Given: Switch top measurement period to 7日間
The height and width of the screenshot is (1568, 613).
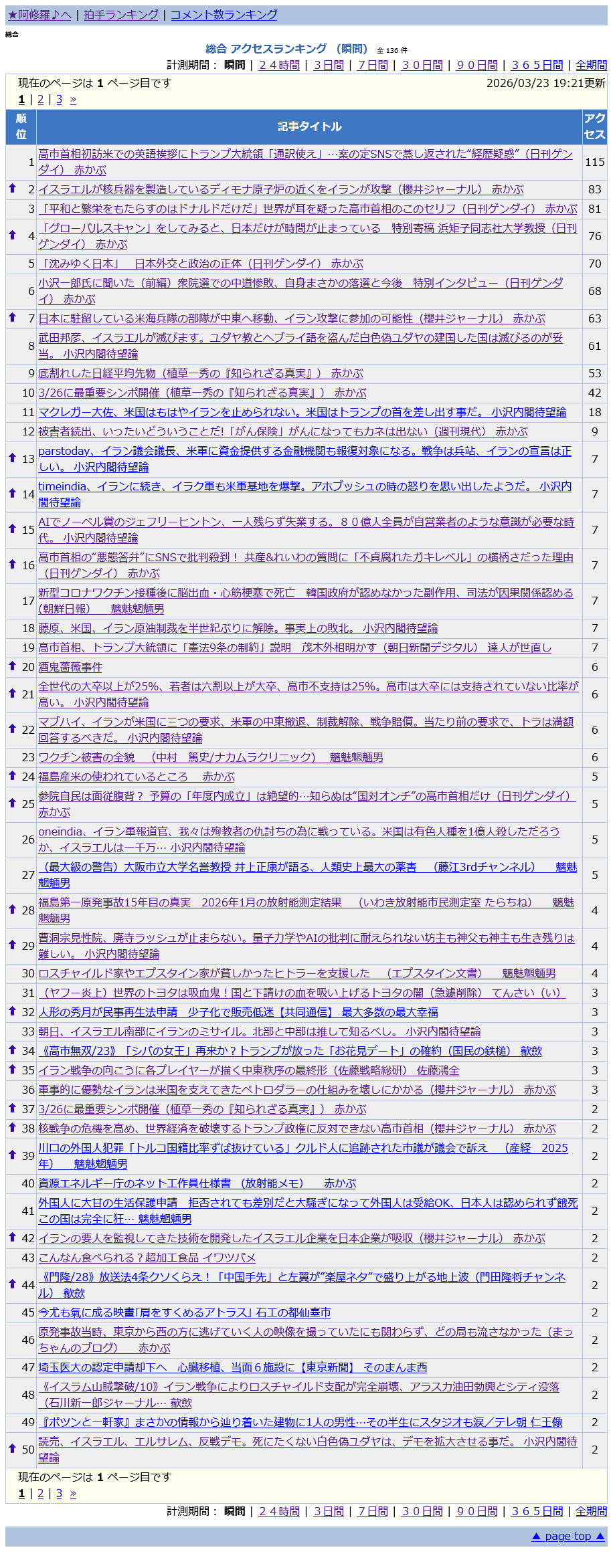Looking at the screenshot, I should [373, 65].
